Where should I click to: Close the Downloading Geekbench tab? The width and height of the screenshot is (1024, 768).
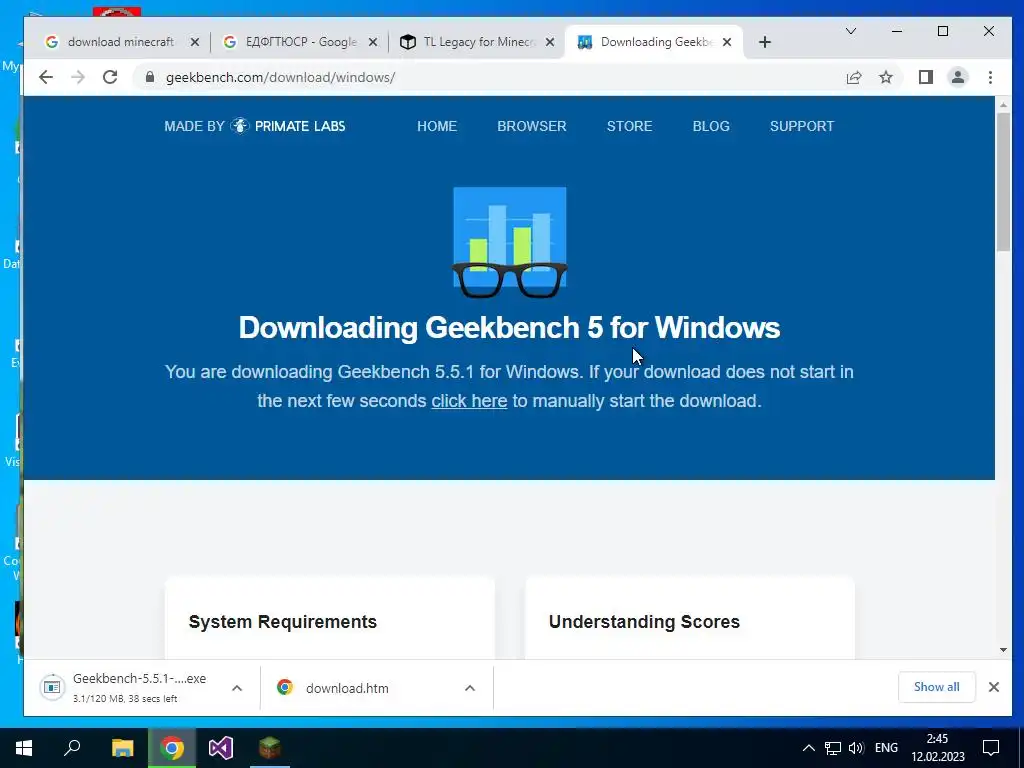727,42
